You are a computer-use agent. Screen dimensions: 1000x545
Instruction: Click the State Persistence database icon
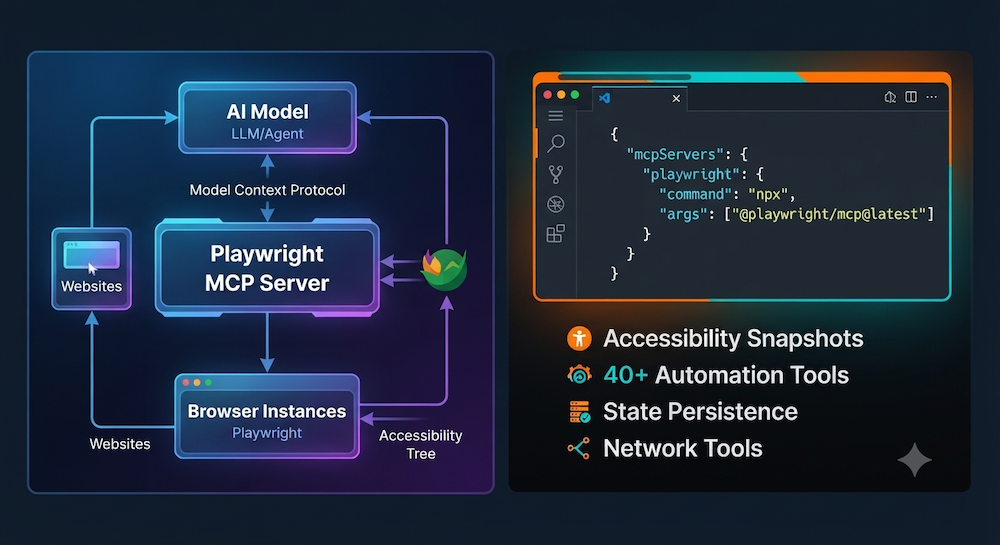pyautogui.click(x=579, y=412)
